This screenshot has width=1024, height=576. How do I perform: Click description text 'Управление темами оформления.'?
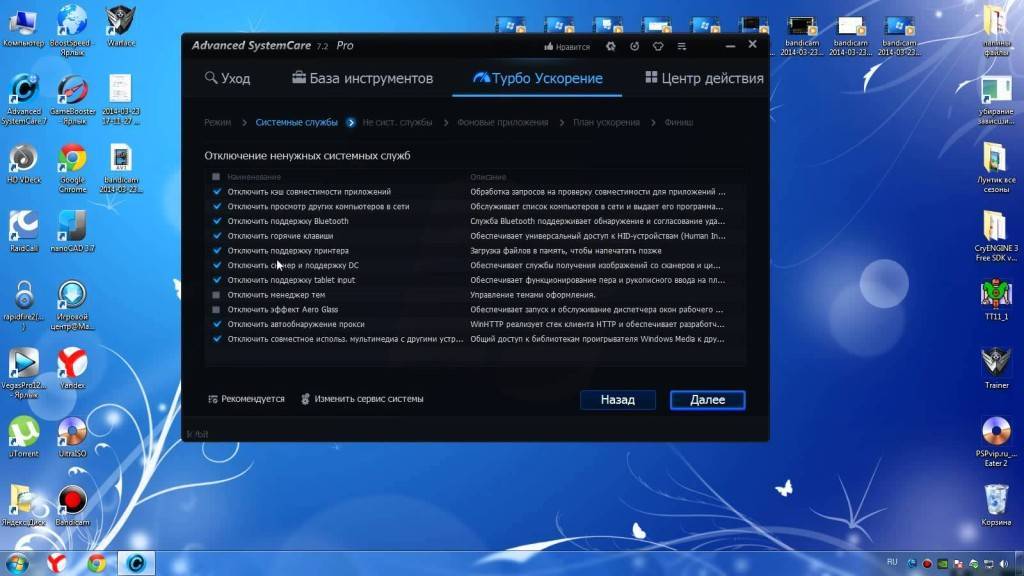click(x=533, y=295)
